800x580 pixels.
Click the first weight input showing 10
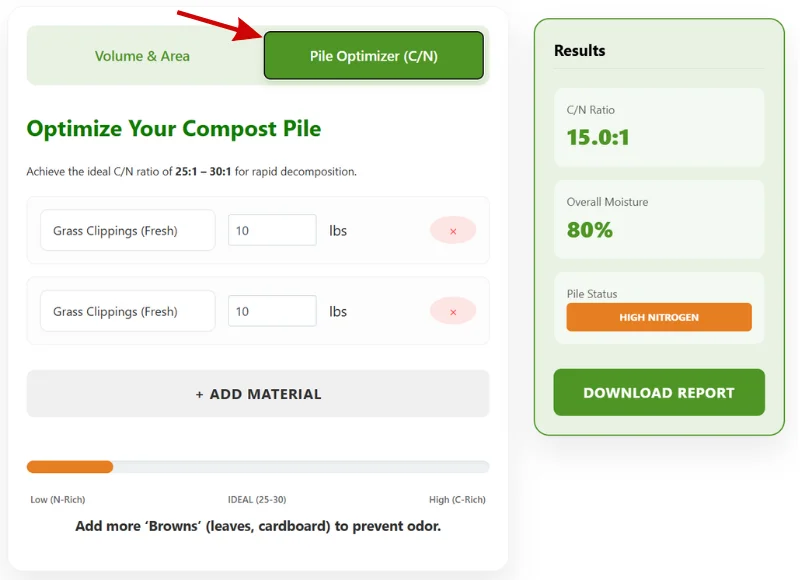[x=272, y=230]
